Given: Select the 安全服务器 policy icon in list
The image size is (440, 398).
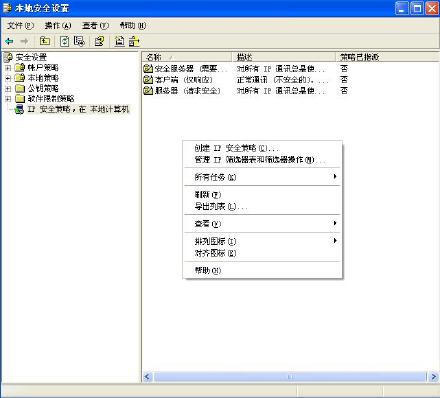Looking at the screenshot, I should pyautogui.click(x=148, y=69).
